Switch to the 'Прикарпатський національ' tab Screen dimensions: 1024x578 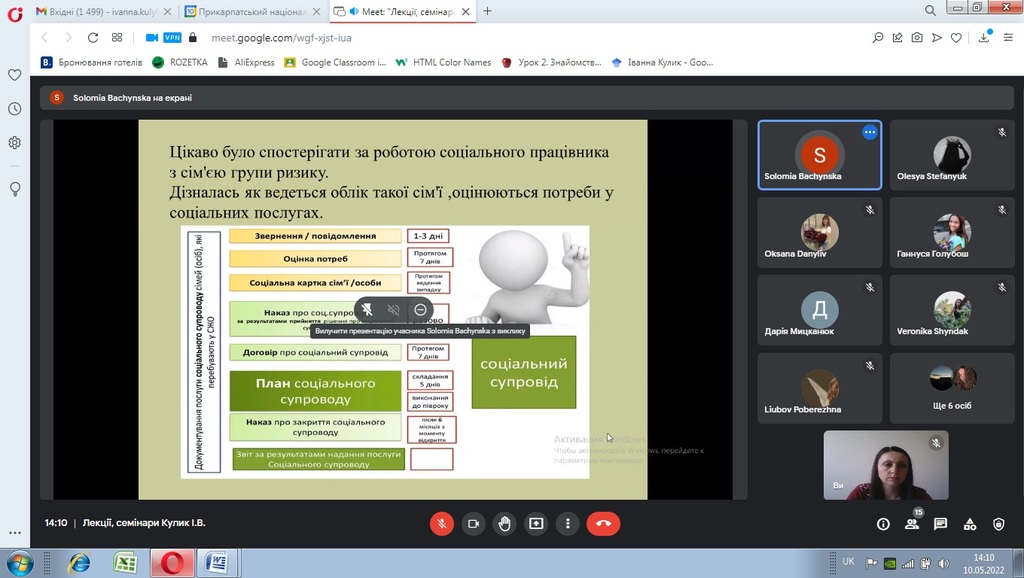[250, 11]
